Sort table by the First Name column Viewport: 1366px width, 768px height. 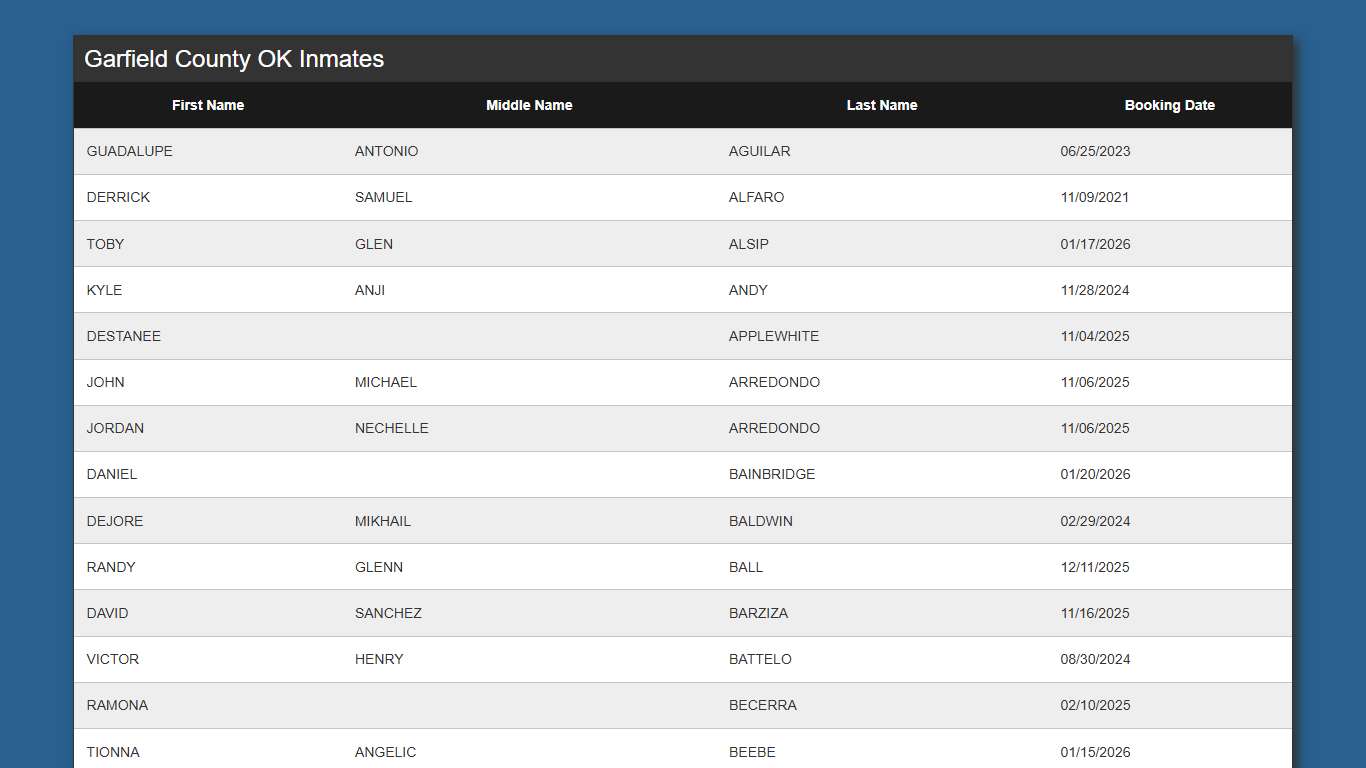[x=208, y=105]
